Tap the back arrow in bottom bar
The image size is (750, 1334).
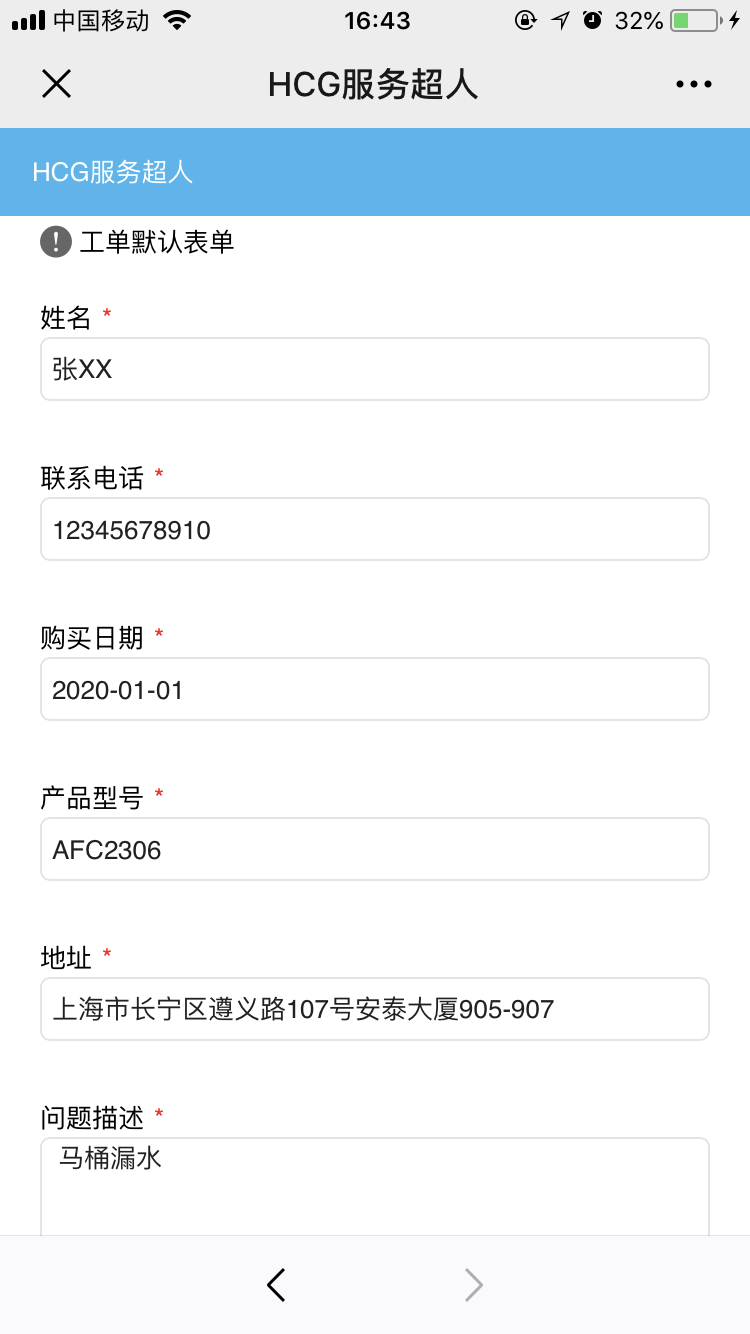tap(277, 1284)
